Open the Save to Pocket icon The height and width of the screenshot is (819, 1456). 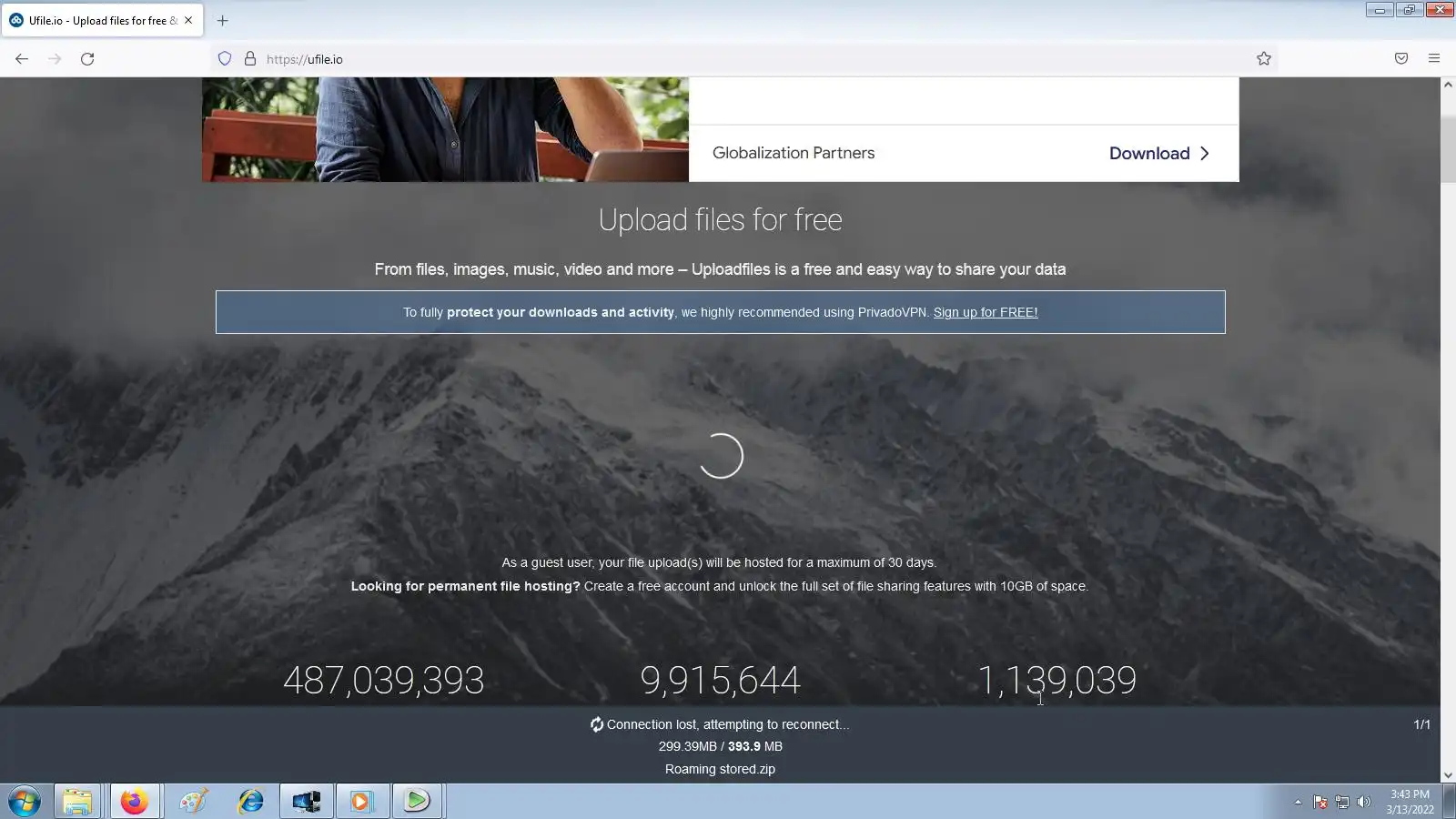pos(1401,59)
